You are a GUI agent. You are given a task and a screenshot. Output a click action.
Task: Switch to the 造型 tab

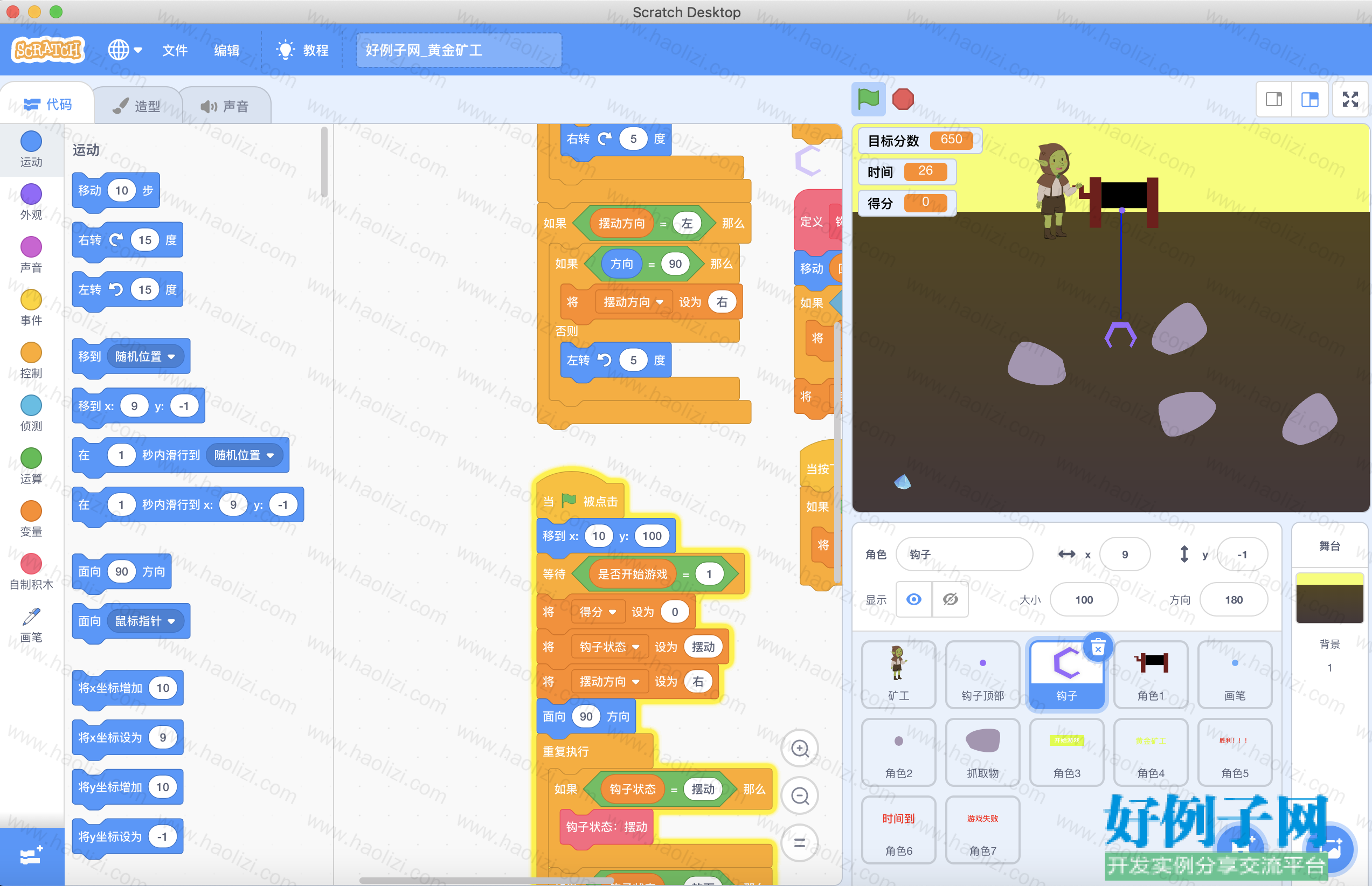(137, 106)
